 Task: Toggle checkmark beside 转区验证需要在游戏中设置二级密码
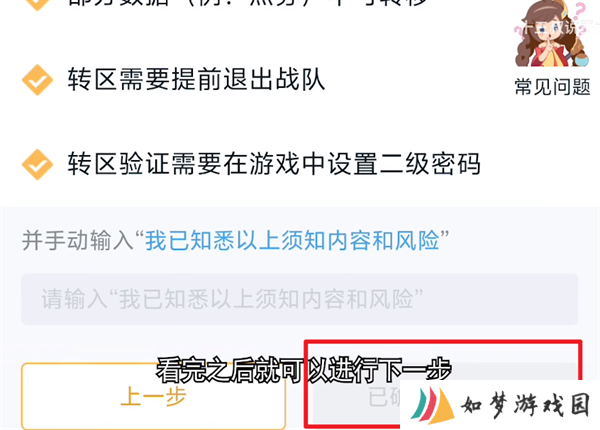tap(37, 165)
